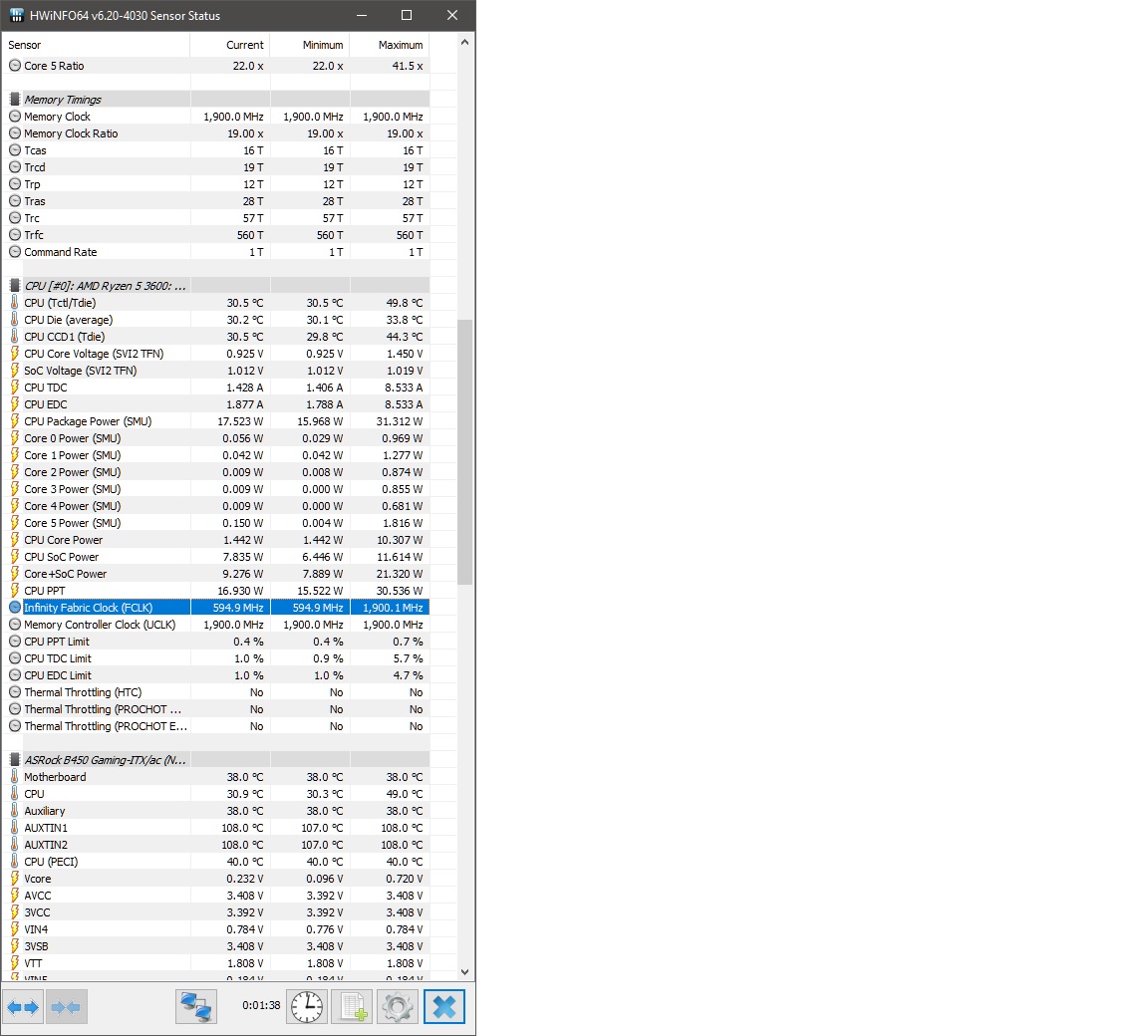The height and width of the screenshot is (1036, 1148).
Task: Open sensor settings gear icon
Action: click(x=398, y=1007)
